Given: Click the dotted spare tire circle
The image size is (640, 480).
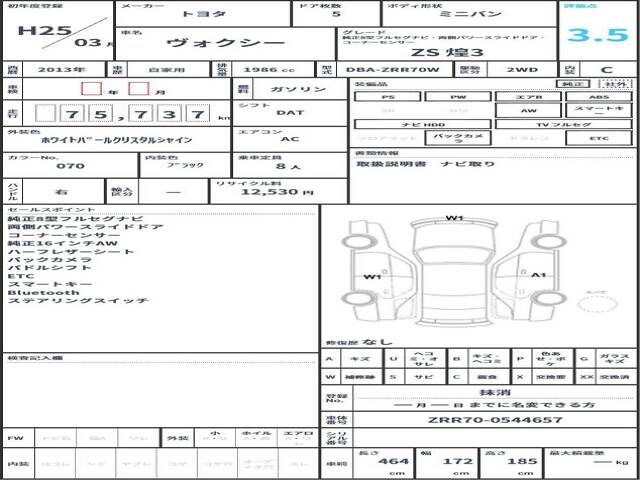Looking at the screenshot, I should [597, 304].
